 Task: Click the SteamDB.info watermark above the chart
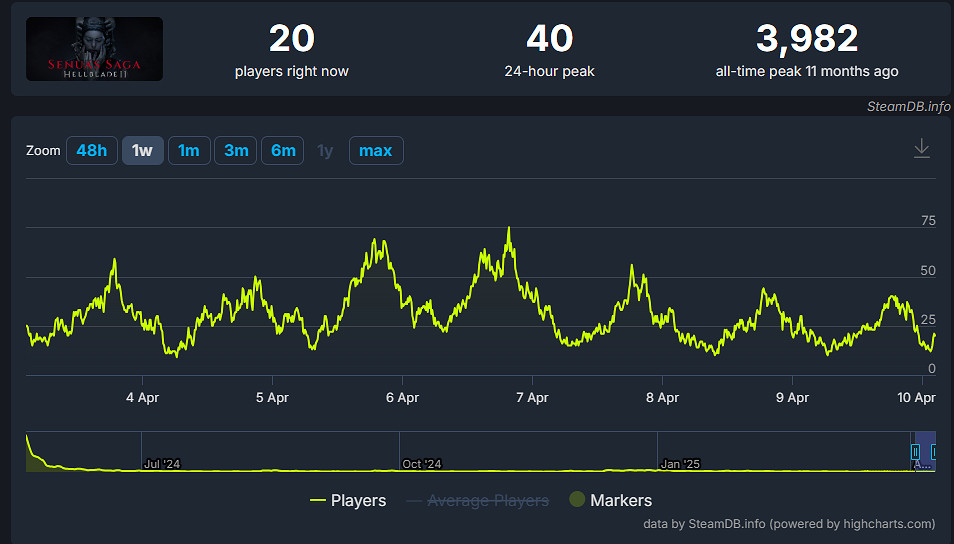[908, 106]
